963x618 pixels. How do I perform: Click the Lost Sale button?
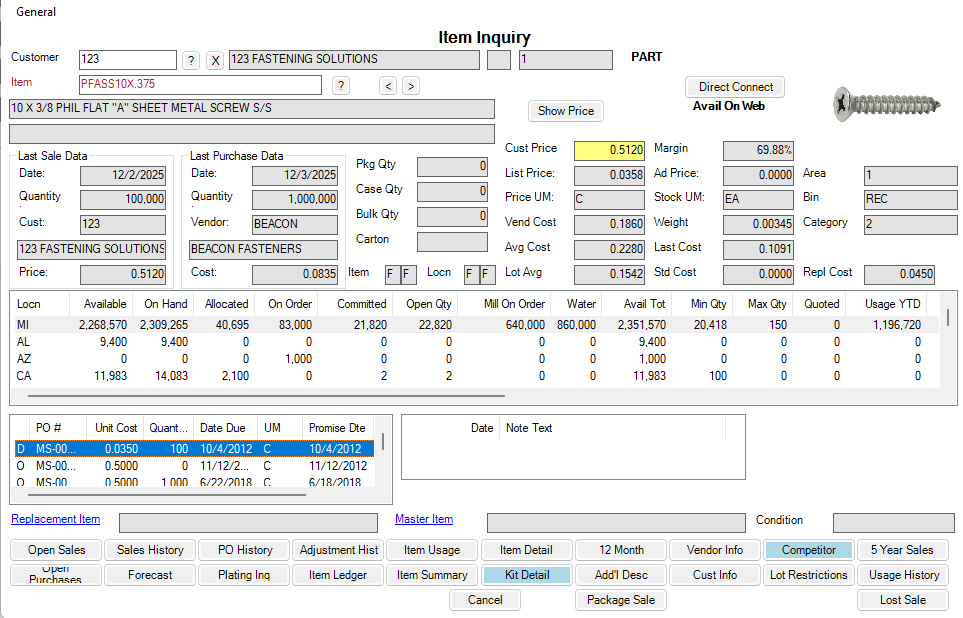[x=902, y=600]
